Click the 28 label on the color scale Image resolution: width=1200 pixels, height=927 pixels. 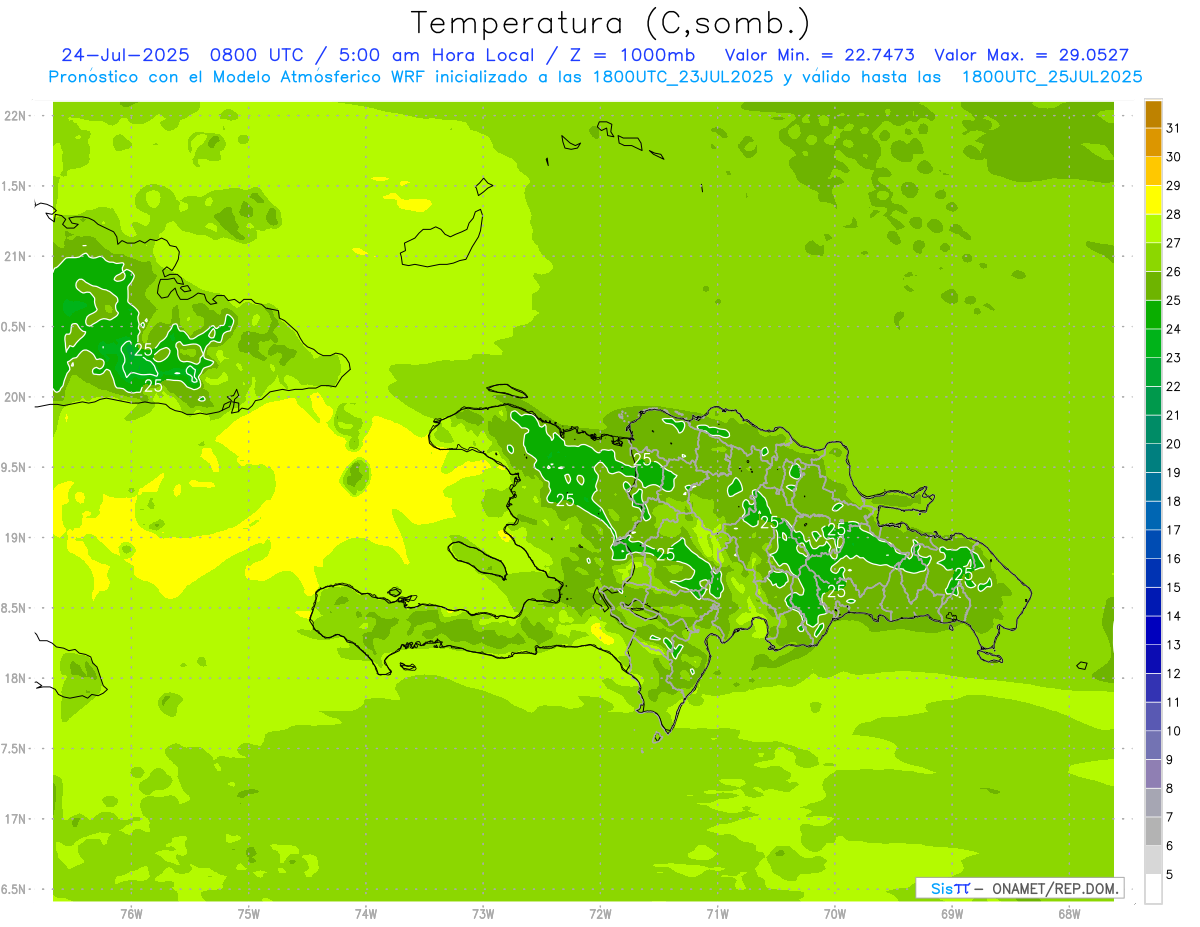click(1174, 214)
